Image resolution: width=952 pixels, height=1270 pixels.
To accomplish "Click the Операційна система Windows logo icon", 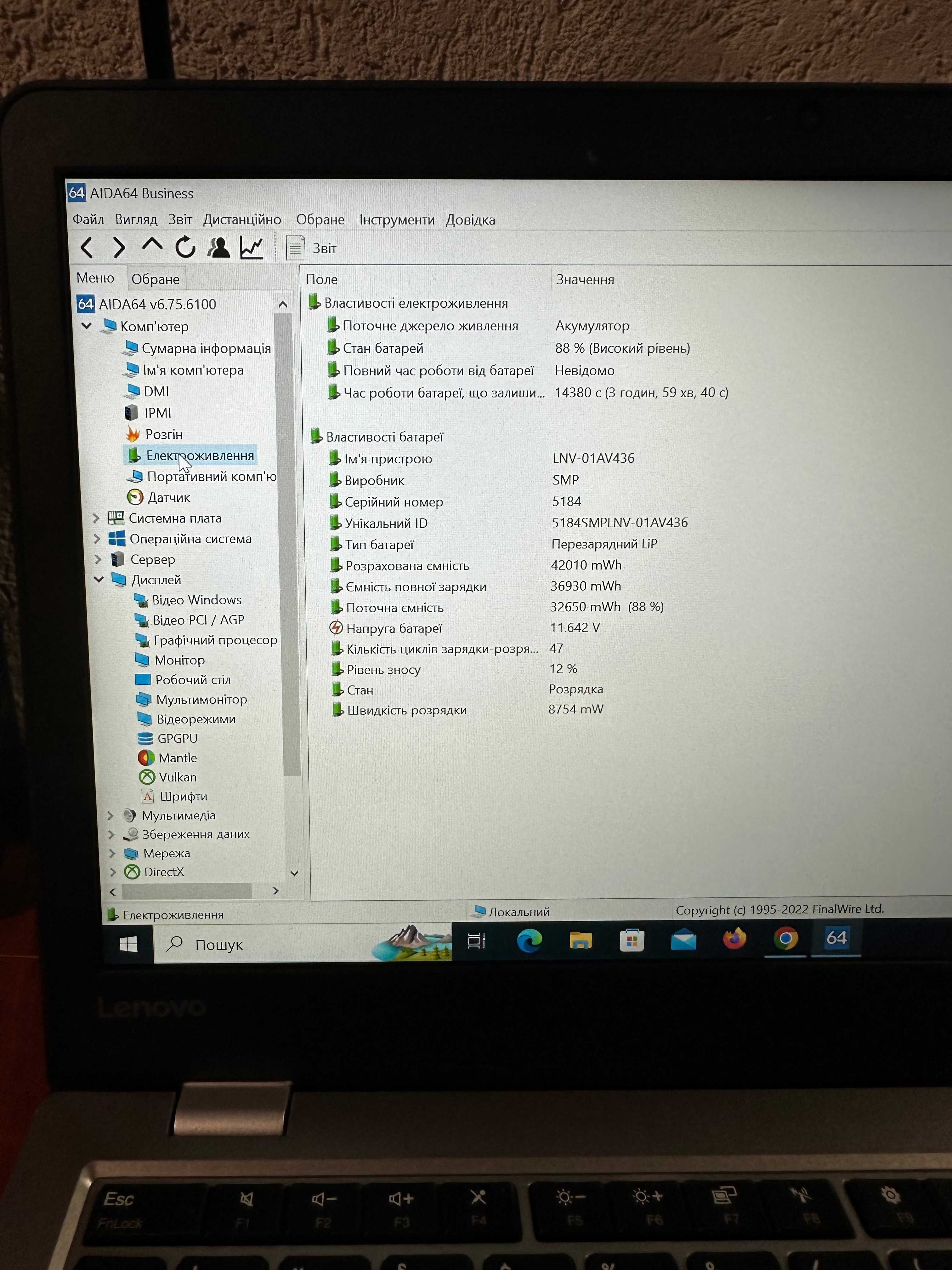I will coord(117,539).
